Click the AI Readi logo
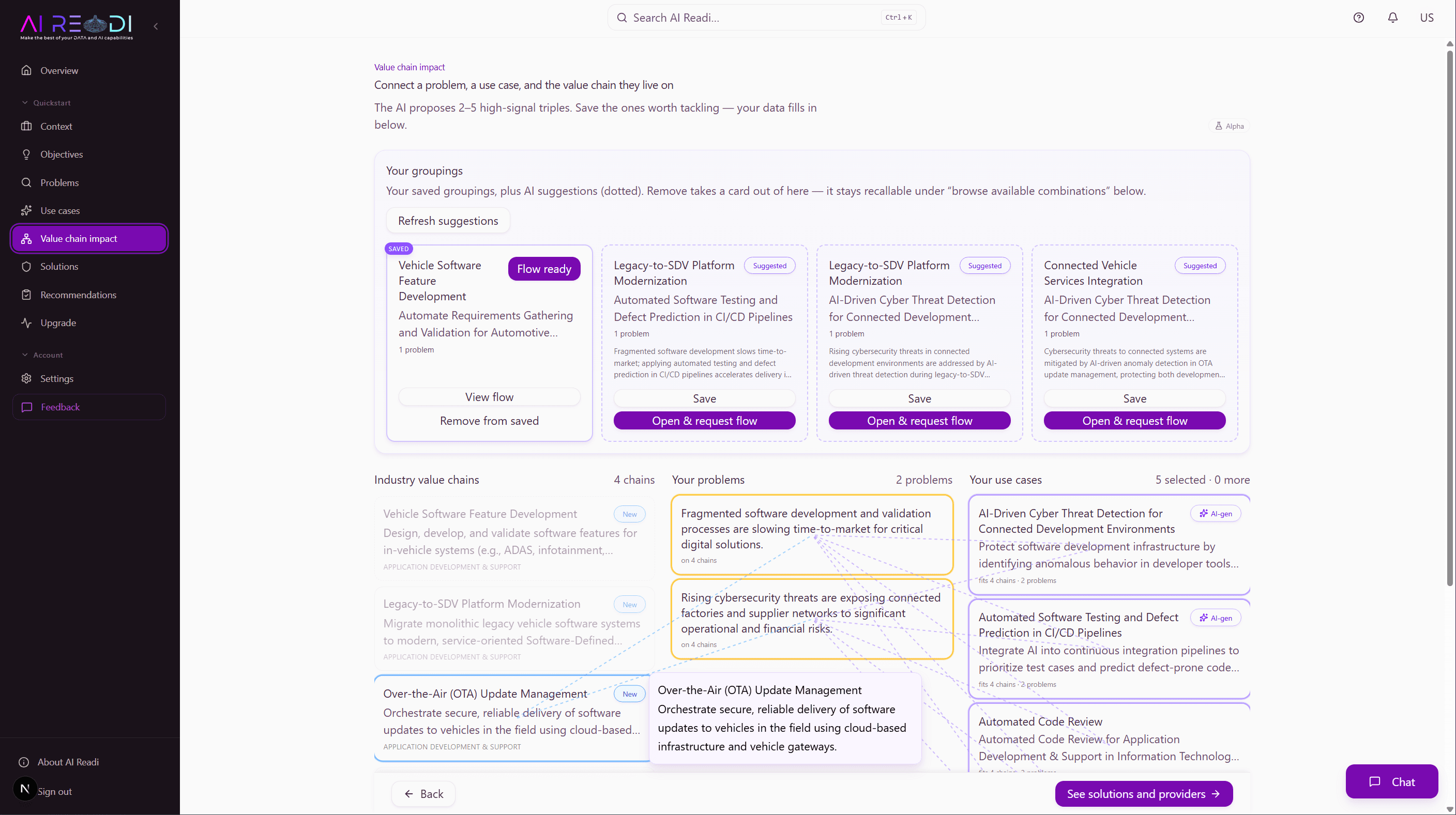The width and height of the screenshot is (1456, 815). point(77,26)
